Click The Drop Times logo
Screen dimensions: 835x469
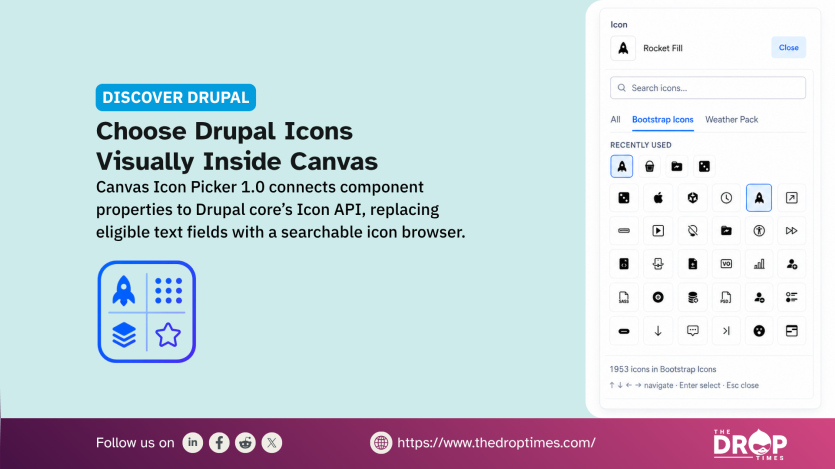[x=750, y=445]
